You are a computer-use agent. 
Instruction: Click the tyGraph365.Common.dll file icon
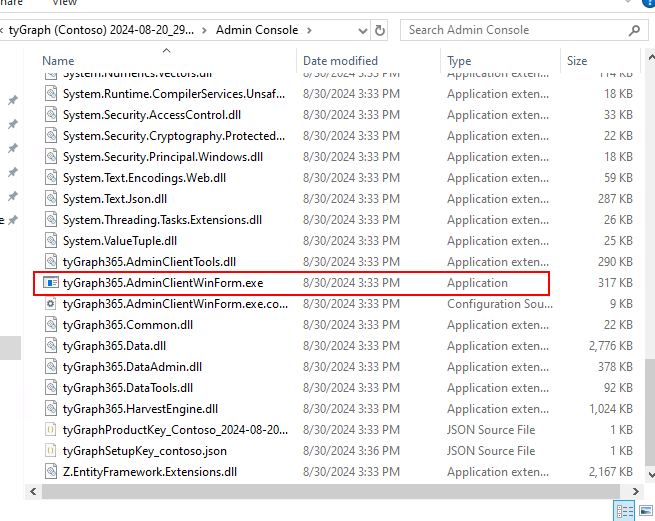click(51, 325)
